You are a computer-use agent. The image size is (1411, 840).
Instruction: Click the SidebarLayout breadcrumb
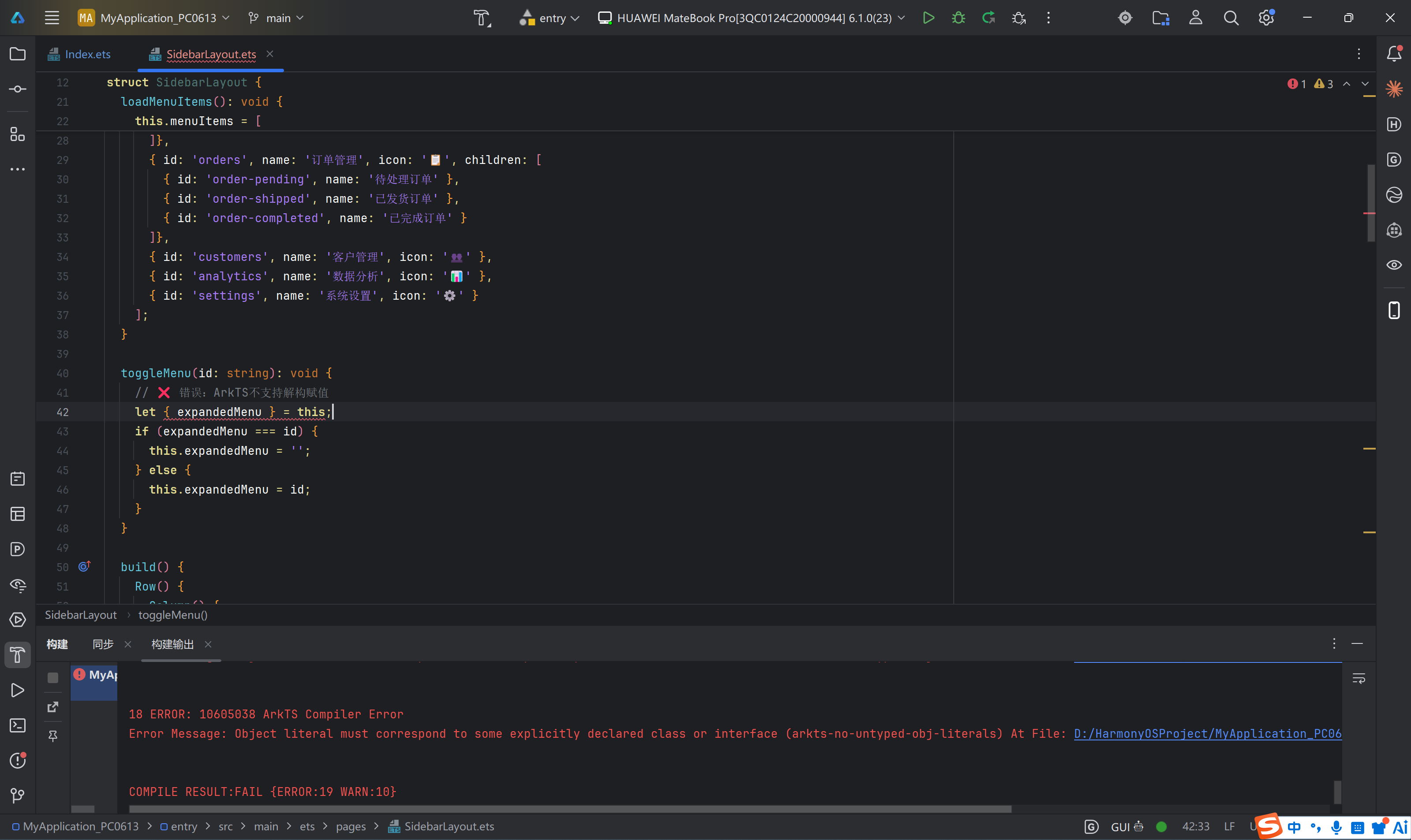[x=81, y=615]
